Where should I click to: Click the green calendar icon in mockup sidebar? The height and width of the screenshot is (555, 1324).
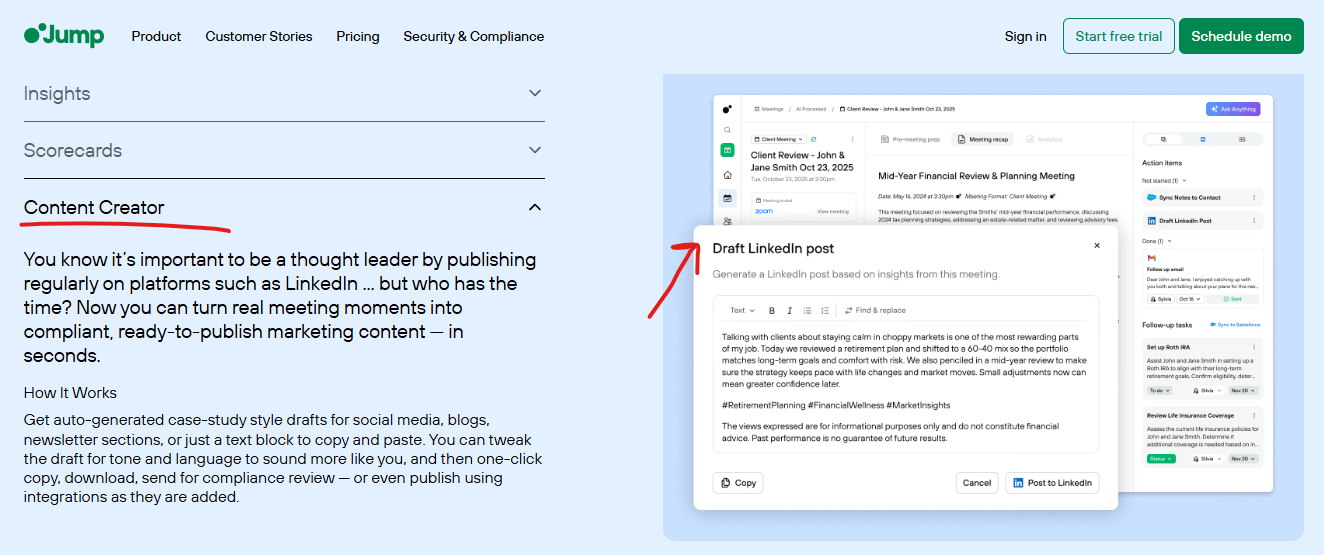point(727,150)
